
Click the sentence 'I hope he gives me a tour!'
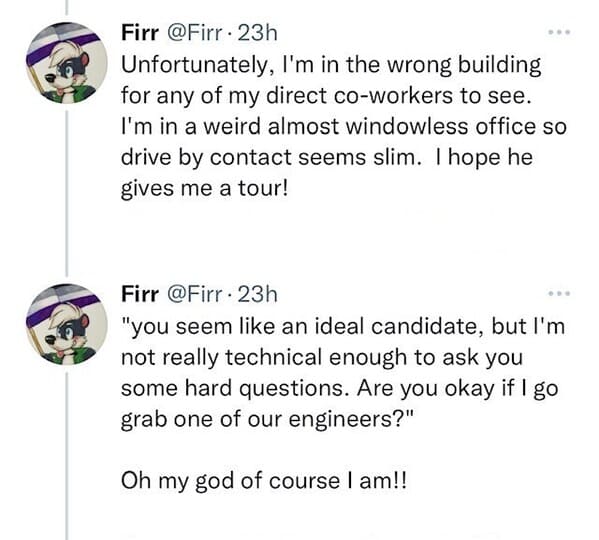click(x=327, y=173)
